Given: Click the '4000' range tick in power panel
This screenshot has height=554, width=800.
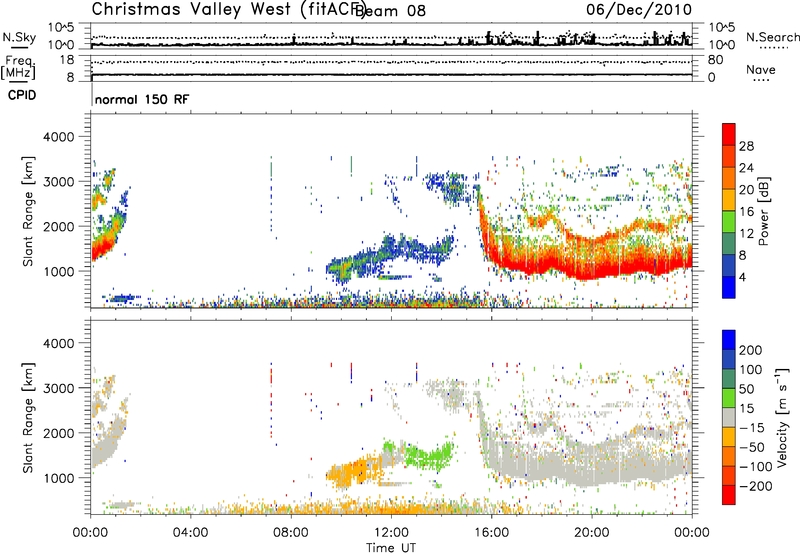Looking at the screenshot, I should [59, 137].
